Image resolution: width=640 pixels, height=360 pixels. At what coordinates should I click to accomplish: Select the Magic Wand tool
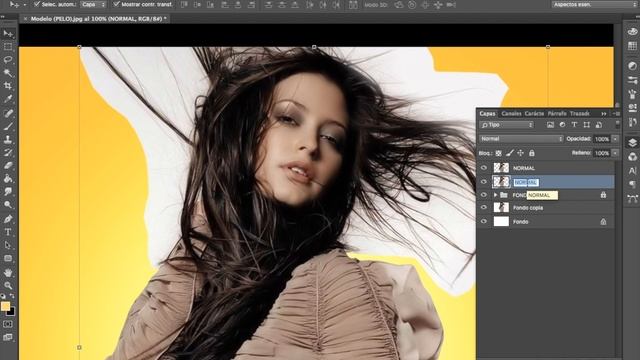[x=8, y=73]
